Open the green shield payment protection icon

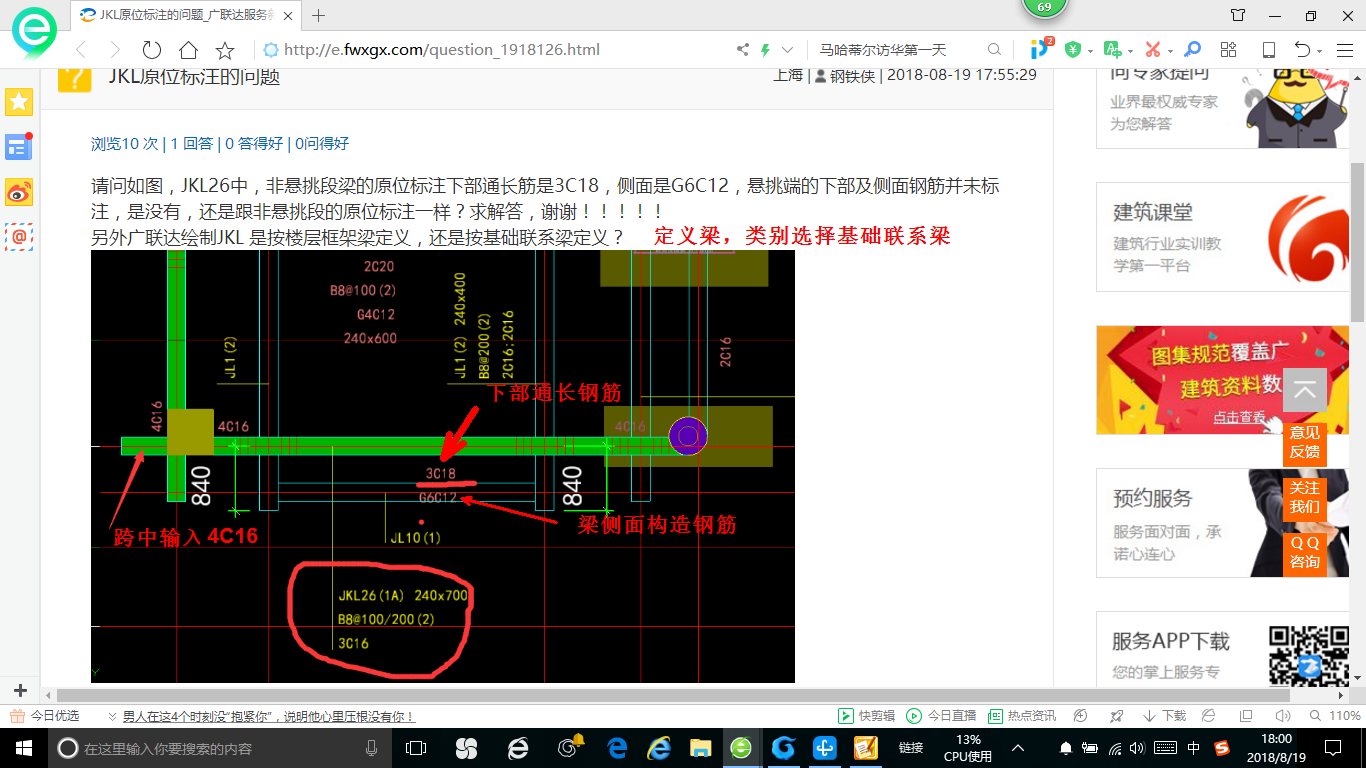point(1073,49)
